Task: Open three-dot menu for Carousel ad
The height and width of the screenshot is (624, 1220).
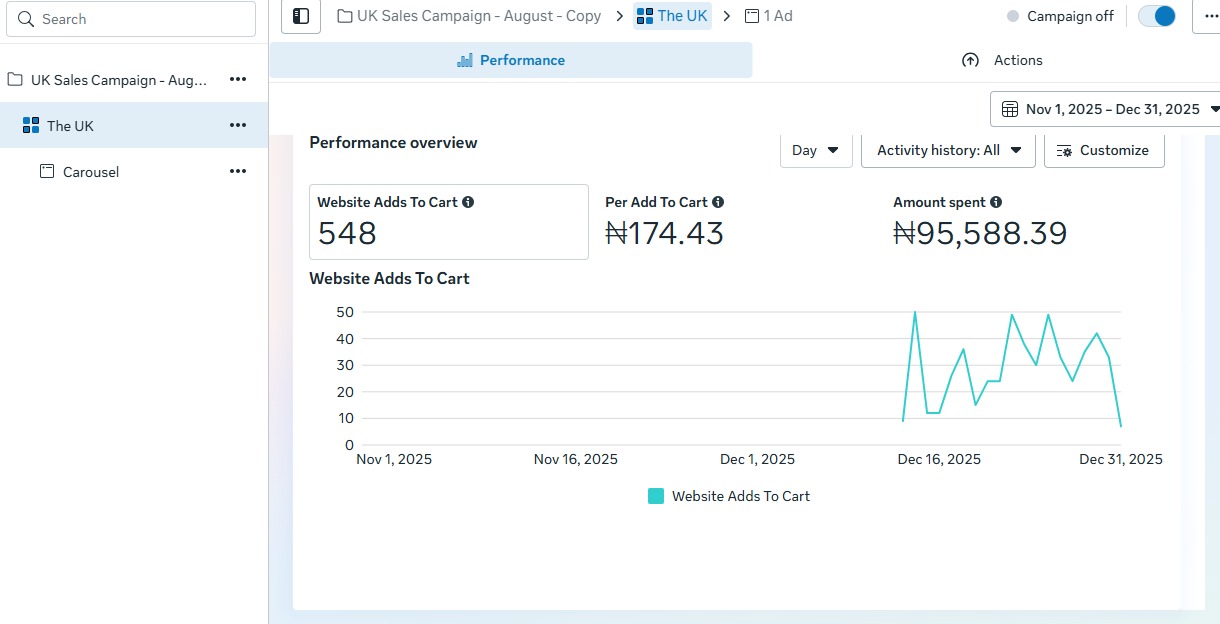Action: pos(238,171)
